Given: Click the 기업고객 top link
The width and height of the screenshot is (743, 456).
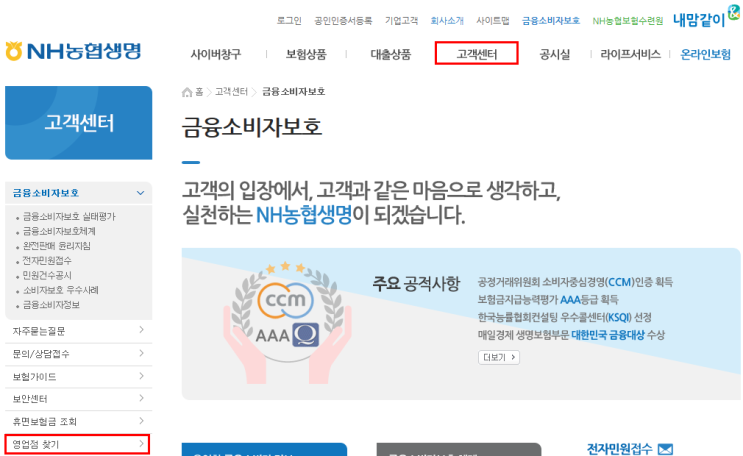Looking at the screenshot, I should pyautogui.click(x=401, y=21).
